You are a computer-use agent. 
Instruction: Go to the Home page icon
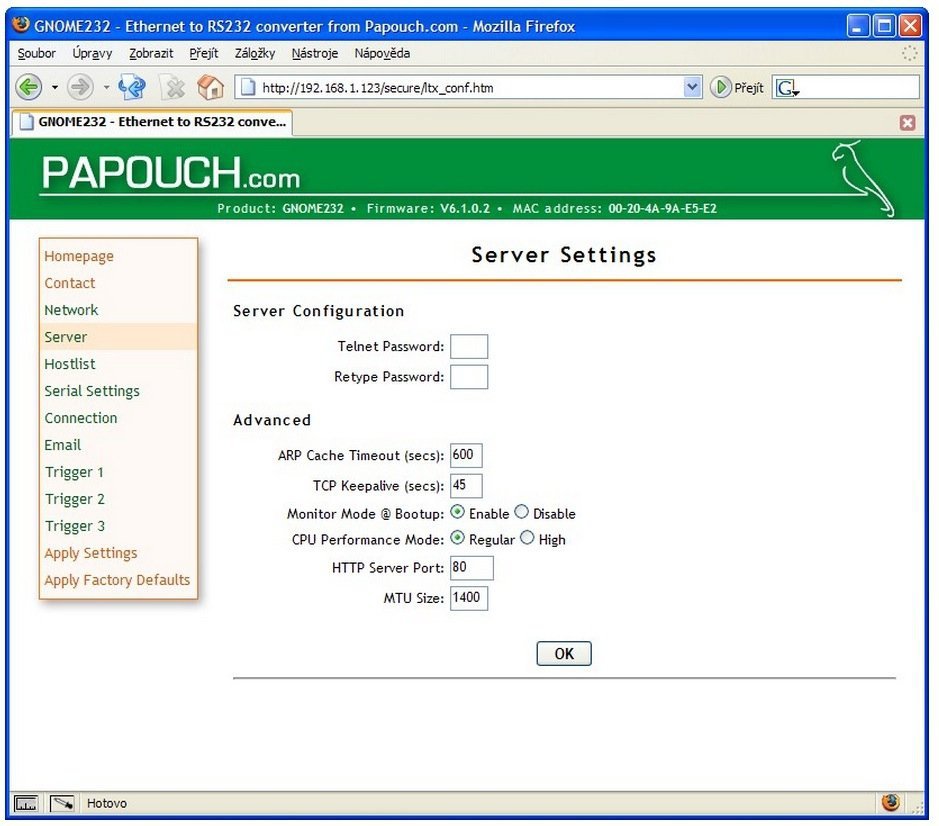(x=211, y=88)
